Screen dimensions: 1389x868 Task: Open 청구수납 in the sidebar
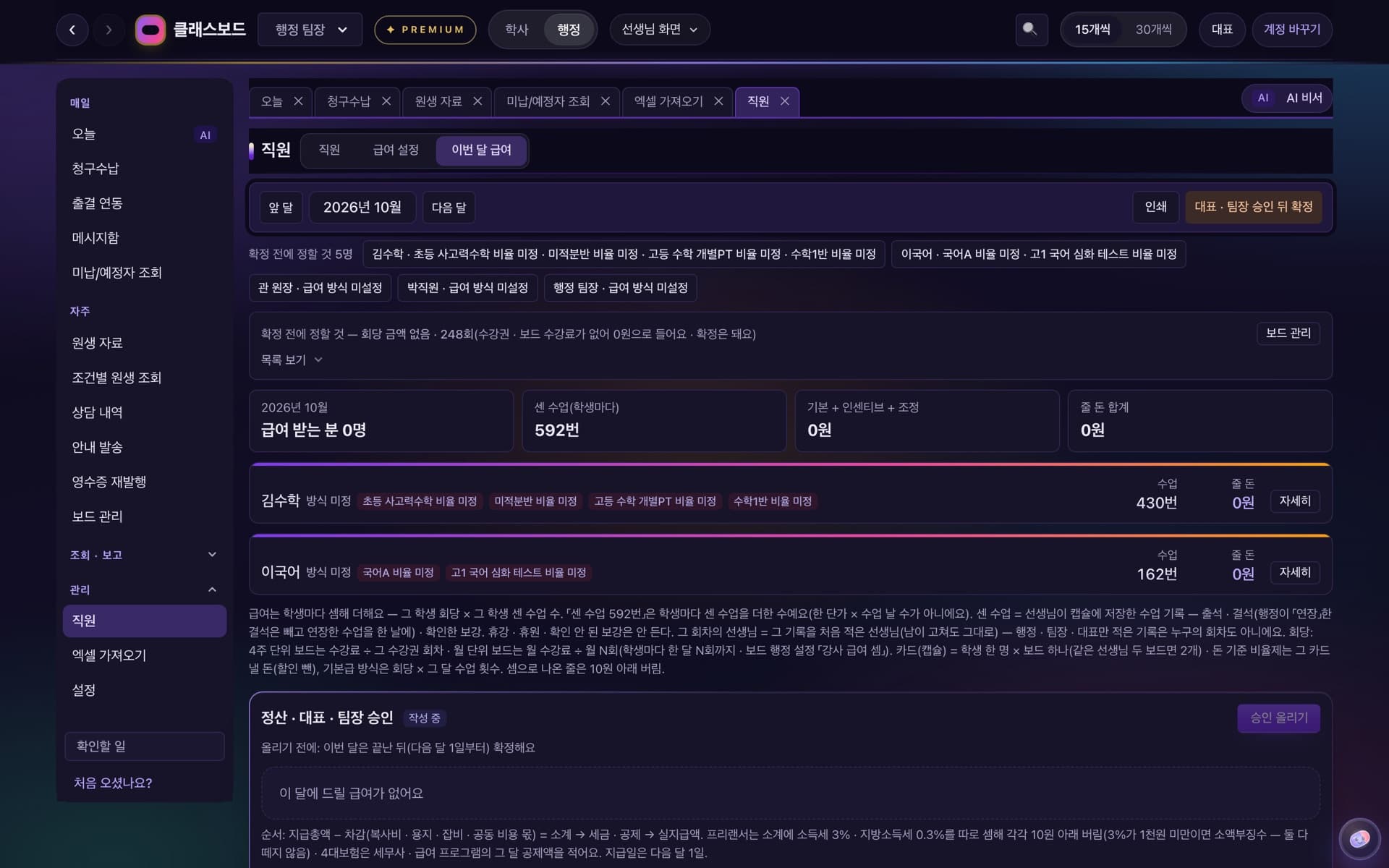point(144,169)
